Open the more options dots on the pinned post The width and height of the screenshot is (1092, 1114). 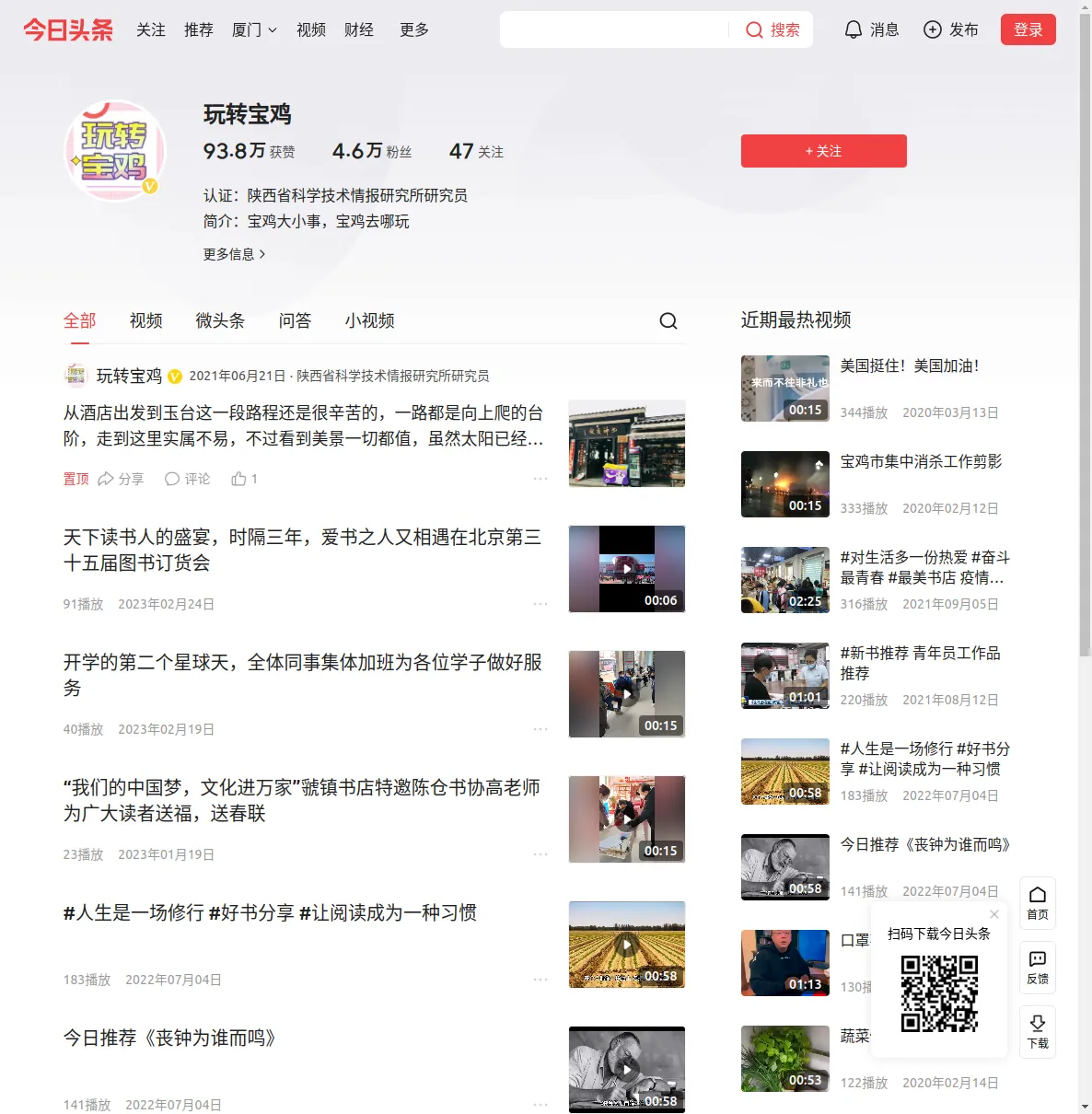(x=540, y=479)
